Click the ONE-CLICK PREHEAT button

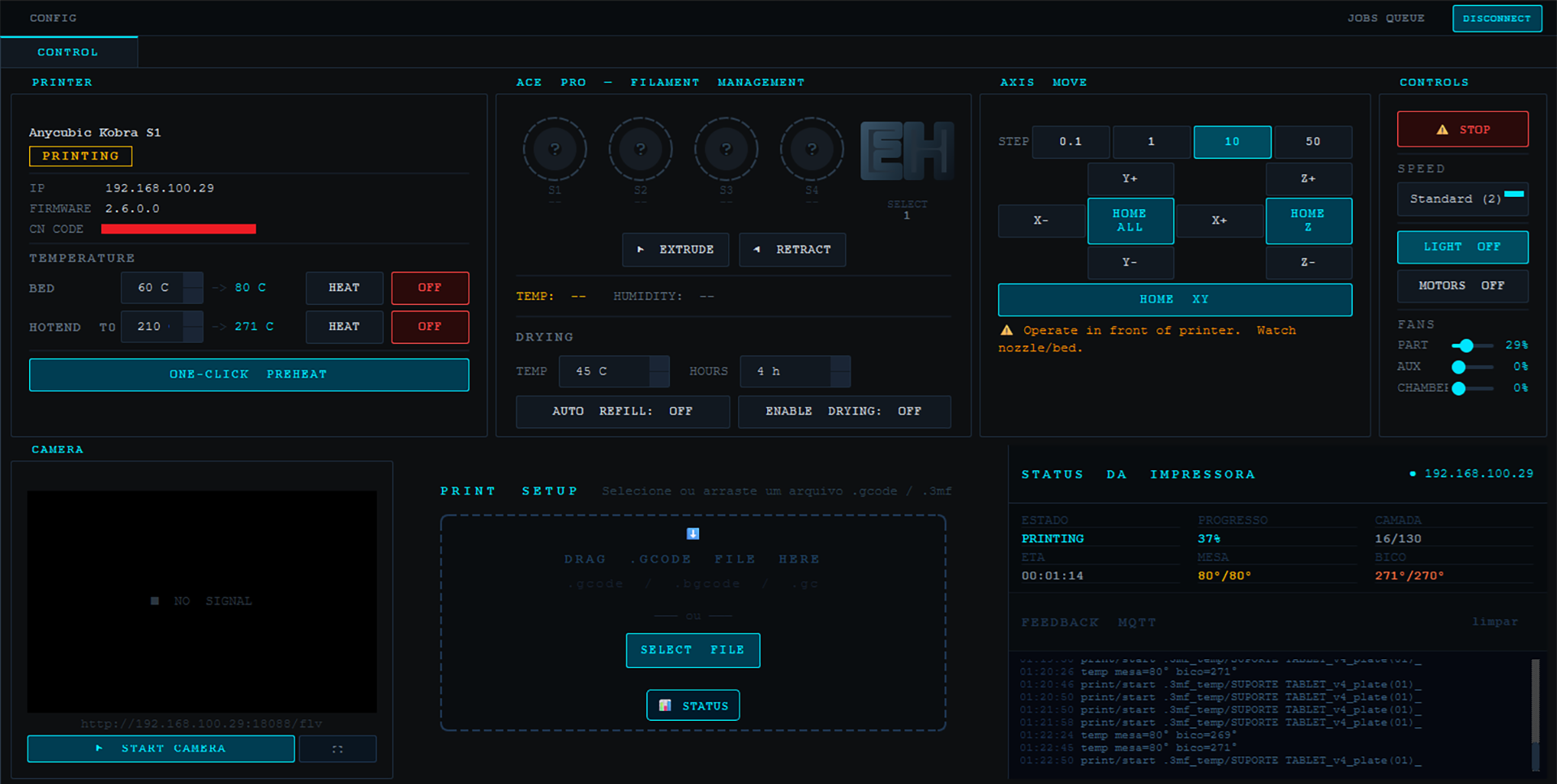249,375
